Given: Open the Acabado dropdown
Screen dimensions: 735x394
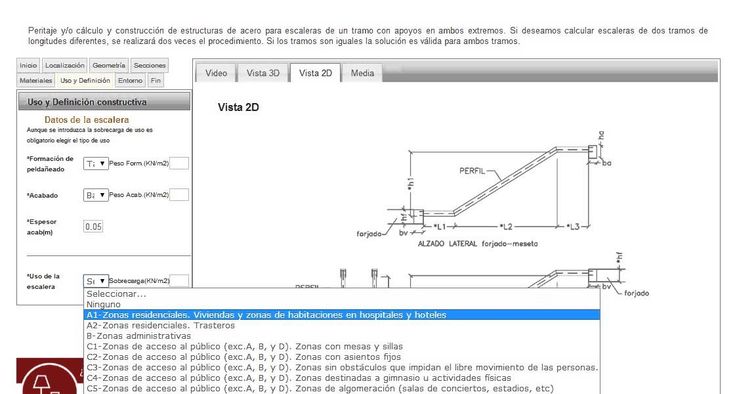Looking at the screenshot, I should pos(96,195).
